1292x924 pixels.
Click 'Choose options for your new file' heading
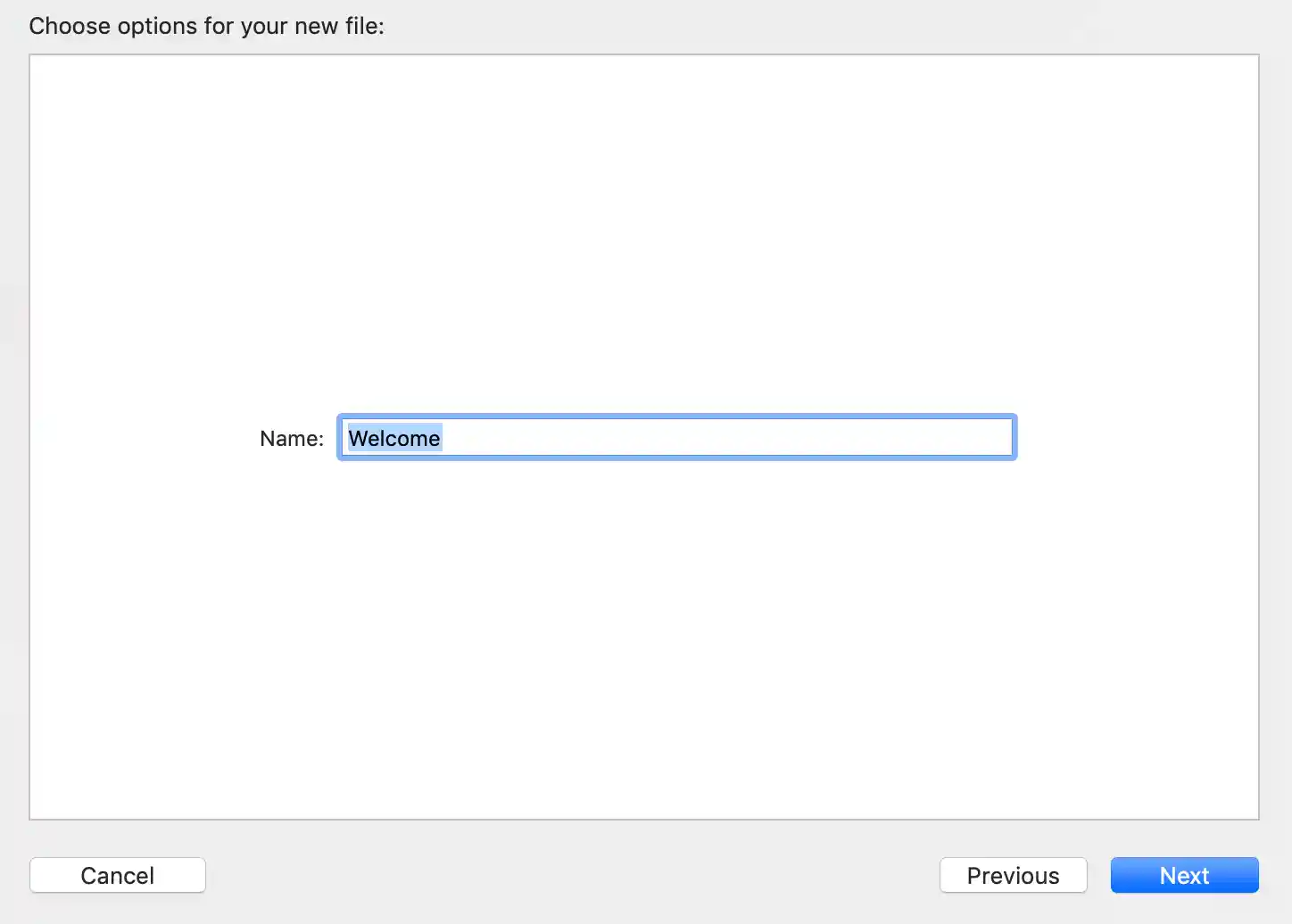point(206,26)
